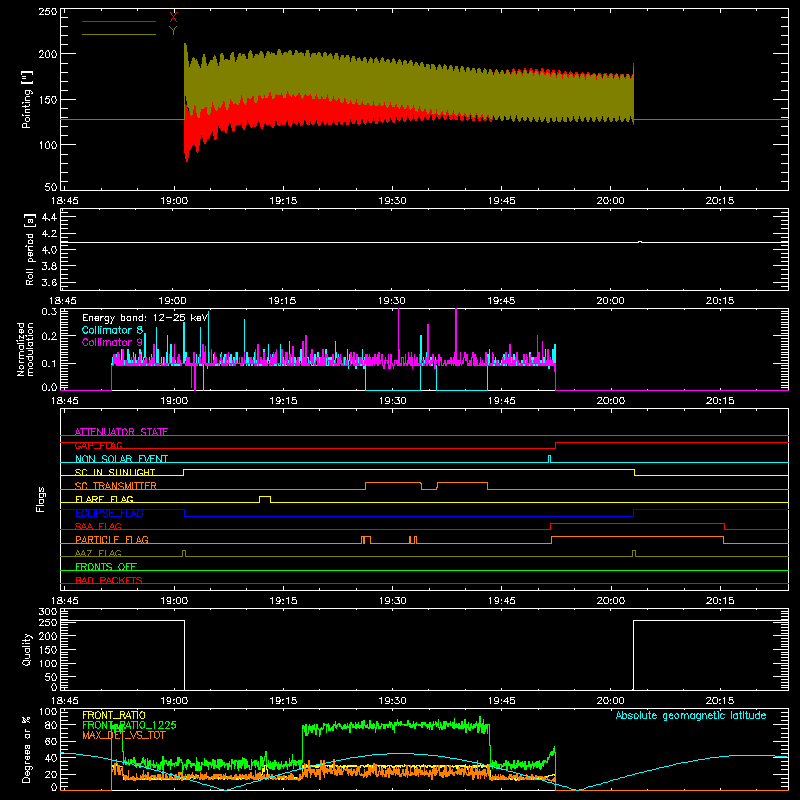Select the GAP_FLAG label

(98, 445)
